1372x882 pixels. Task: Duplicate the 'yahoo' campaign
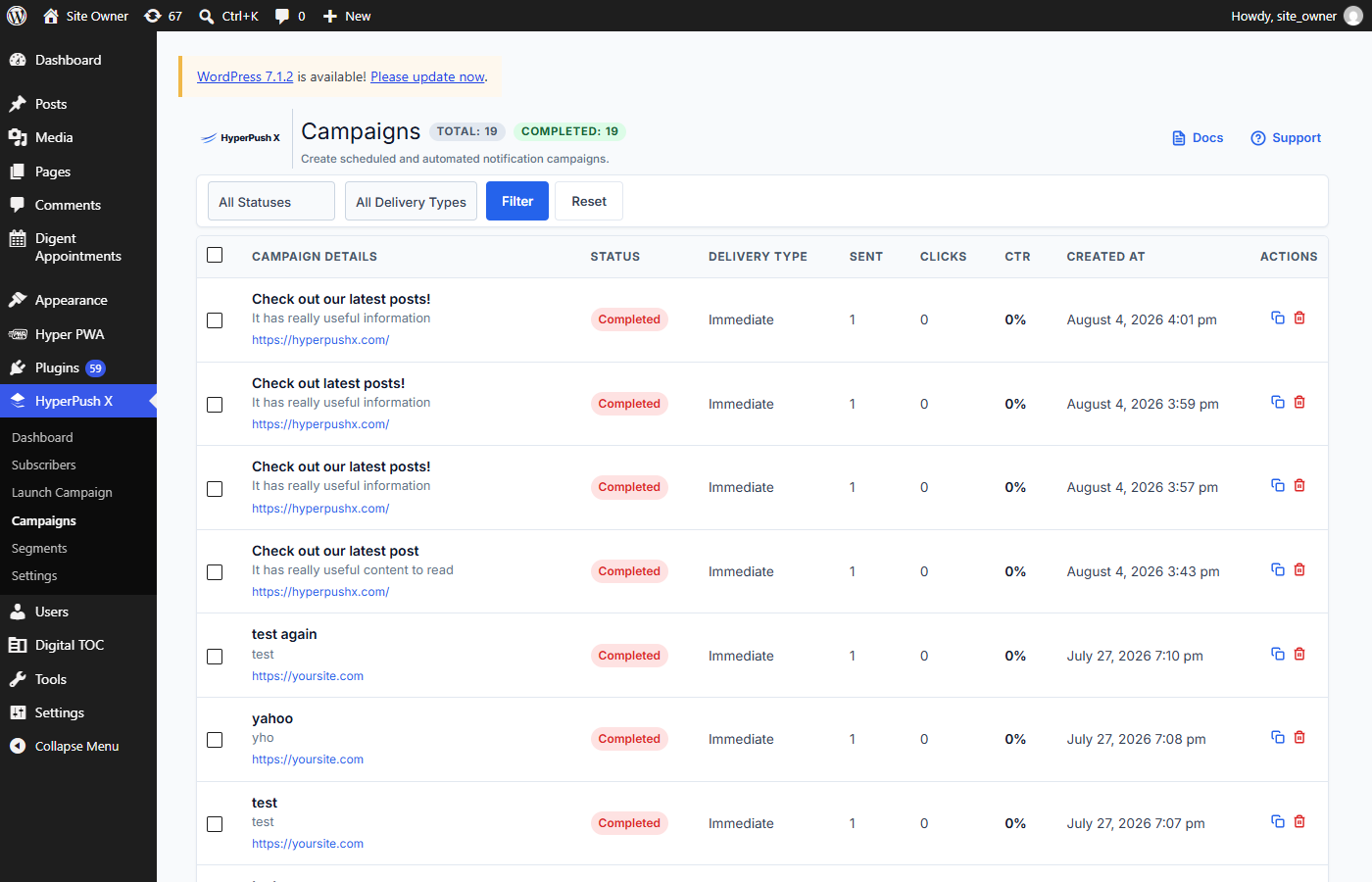1278,737
